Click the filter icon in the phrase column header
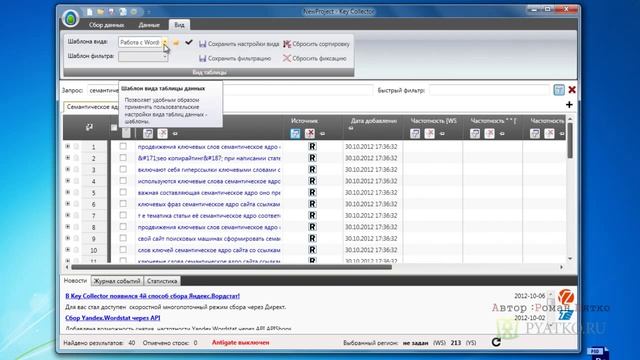Screen dimensions: 640x360 point(148,133)
